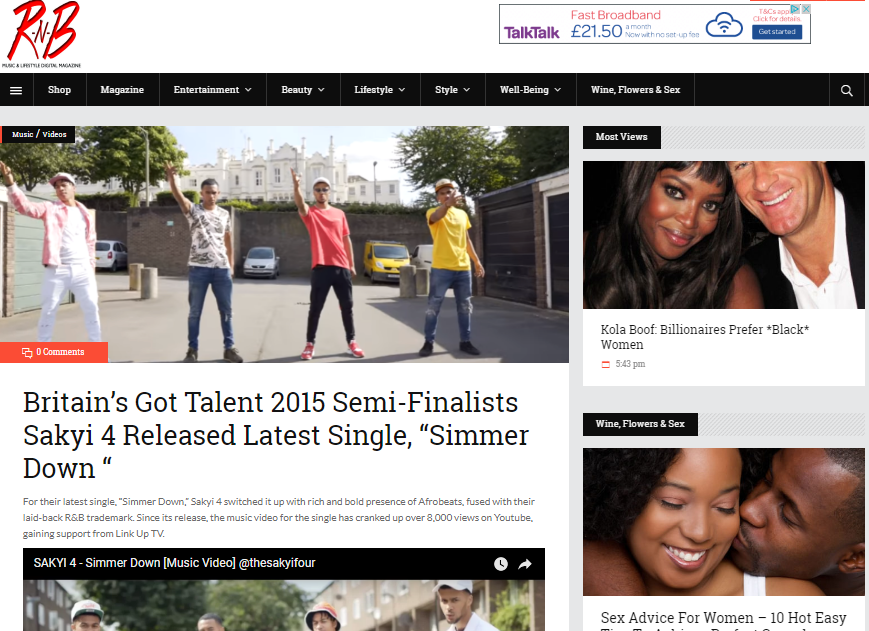Select the Shop menu item
869x631 pixels.
(x=59, y=90)
